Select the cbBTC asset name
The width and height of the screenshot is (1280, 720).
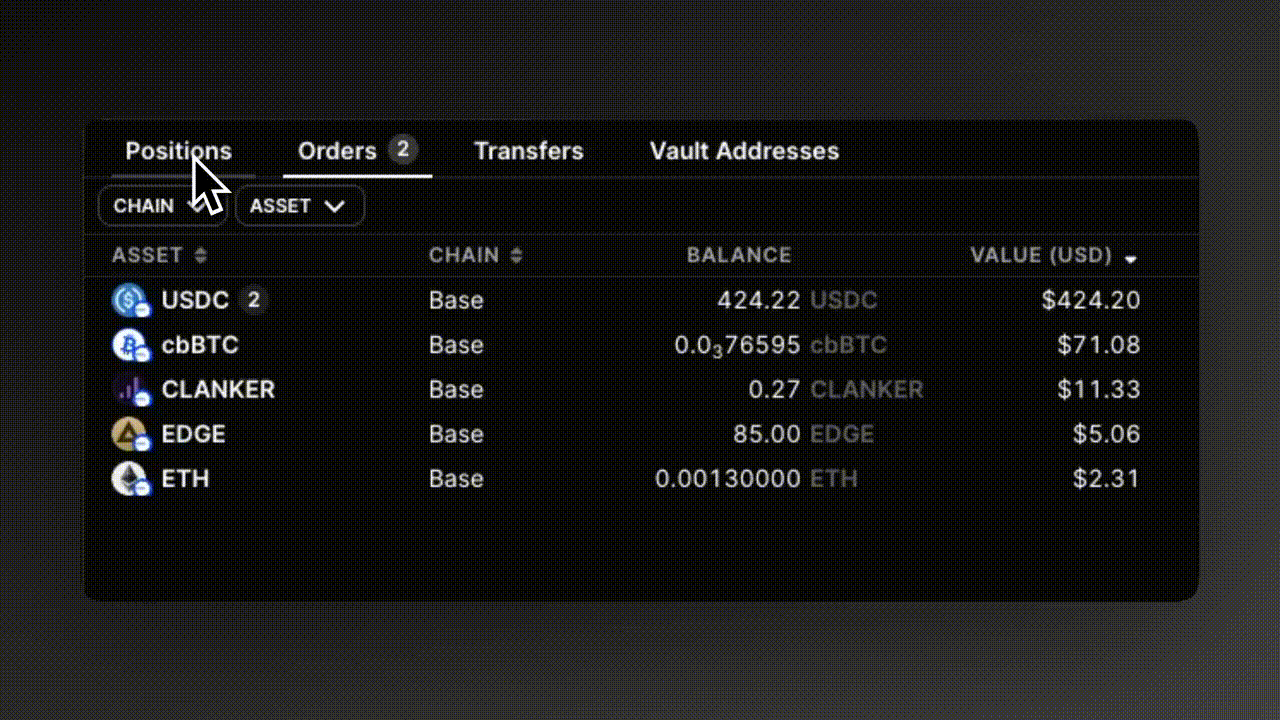pos(200,345)
